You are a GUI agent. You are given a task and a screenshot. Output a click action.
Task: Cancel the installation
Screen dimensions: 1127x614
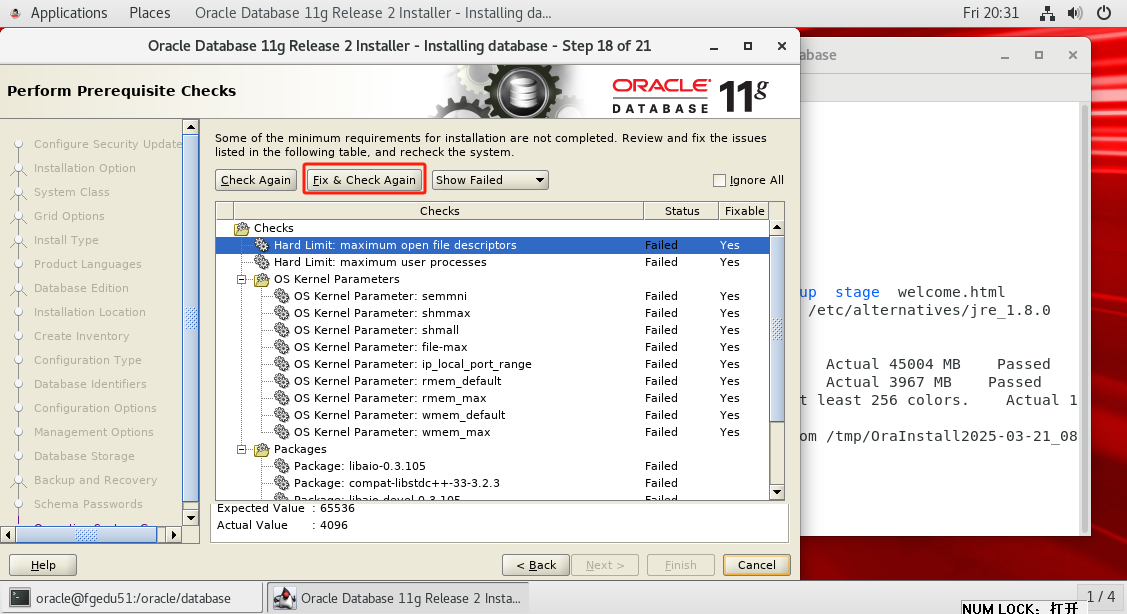click(757, 565)
